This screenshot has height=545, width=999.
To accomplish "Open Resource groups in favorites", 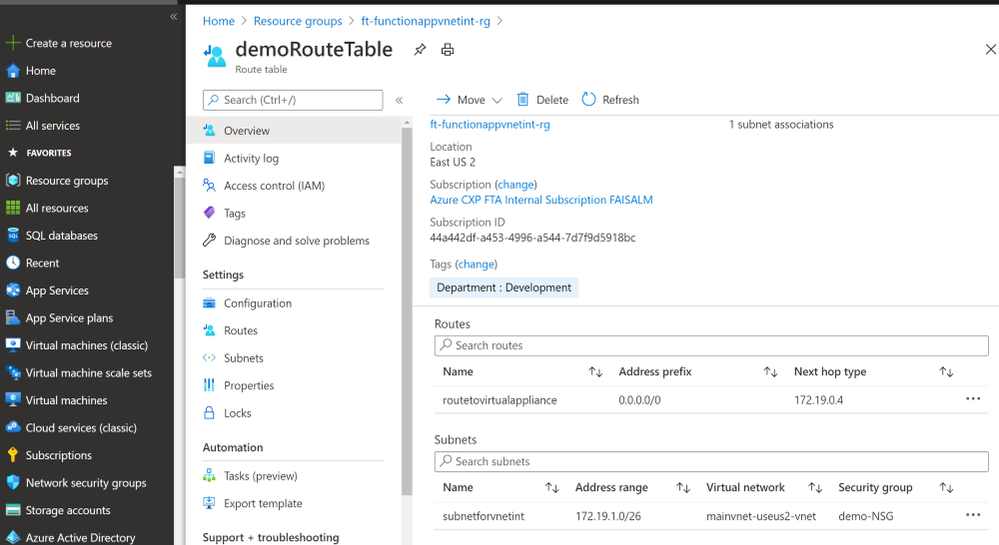I will coord(66,180).
